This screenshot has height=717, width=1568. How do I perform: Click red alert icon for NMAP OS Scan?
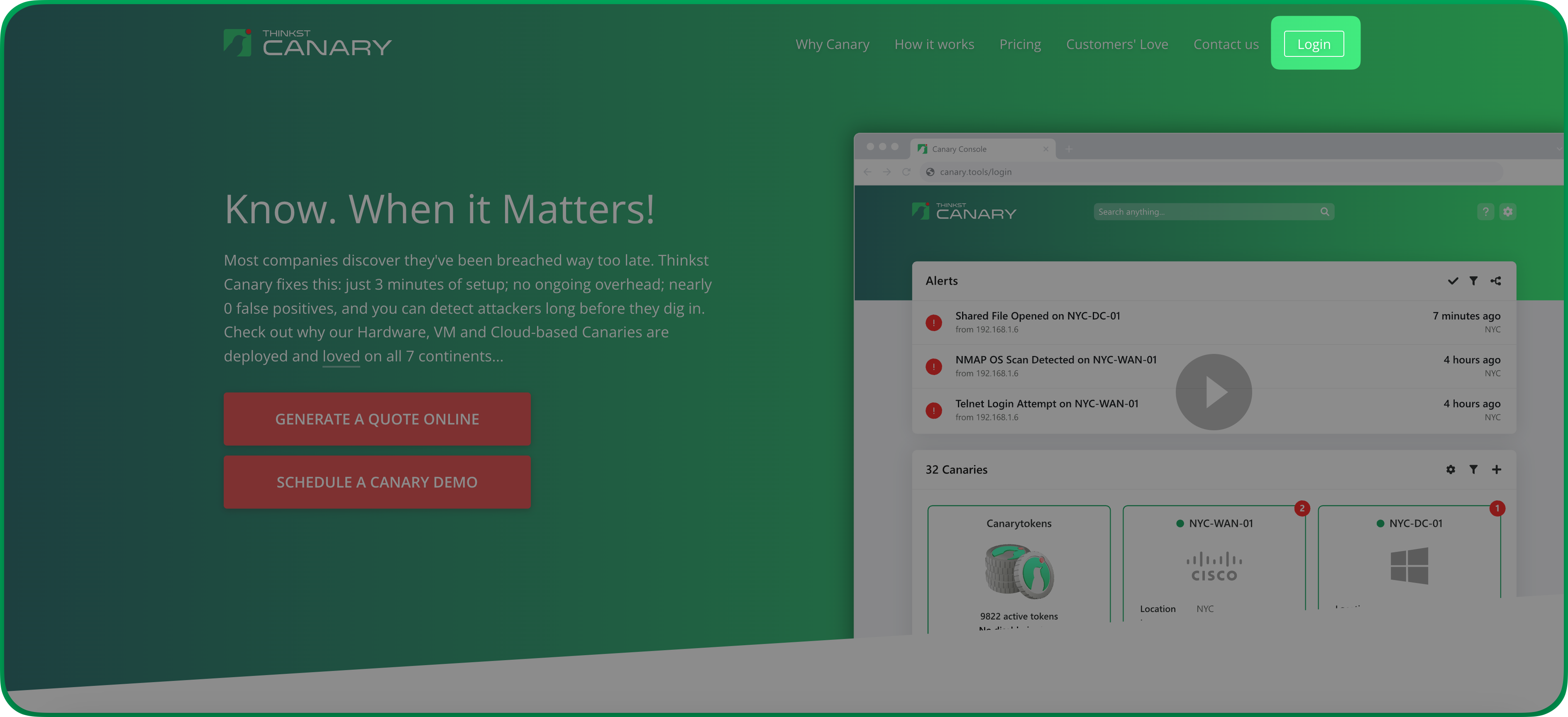[933, 366]
